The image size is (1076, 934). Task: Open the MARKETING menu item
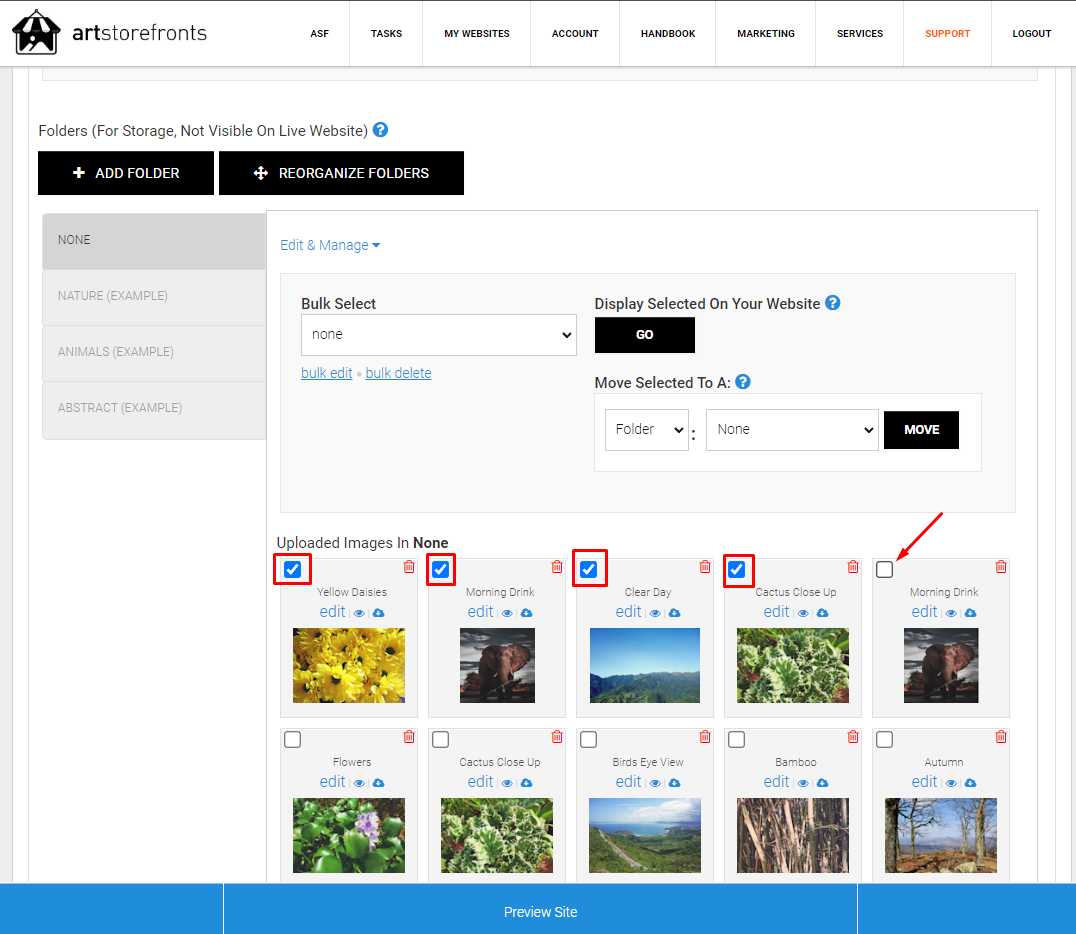(765, 33)
